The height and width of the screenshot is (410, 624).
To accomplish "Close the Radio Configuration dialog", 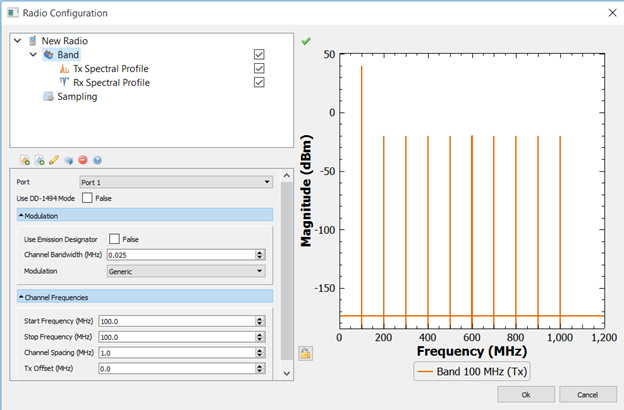I will [x=612, y=13].
